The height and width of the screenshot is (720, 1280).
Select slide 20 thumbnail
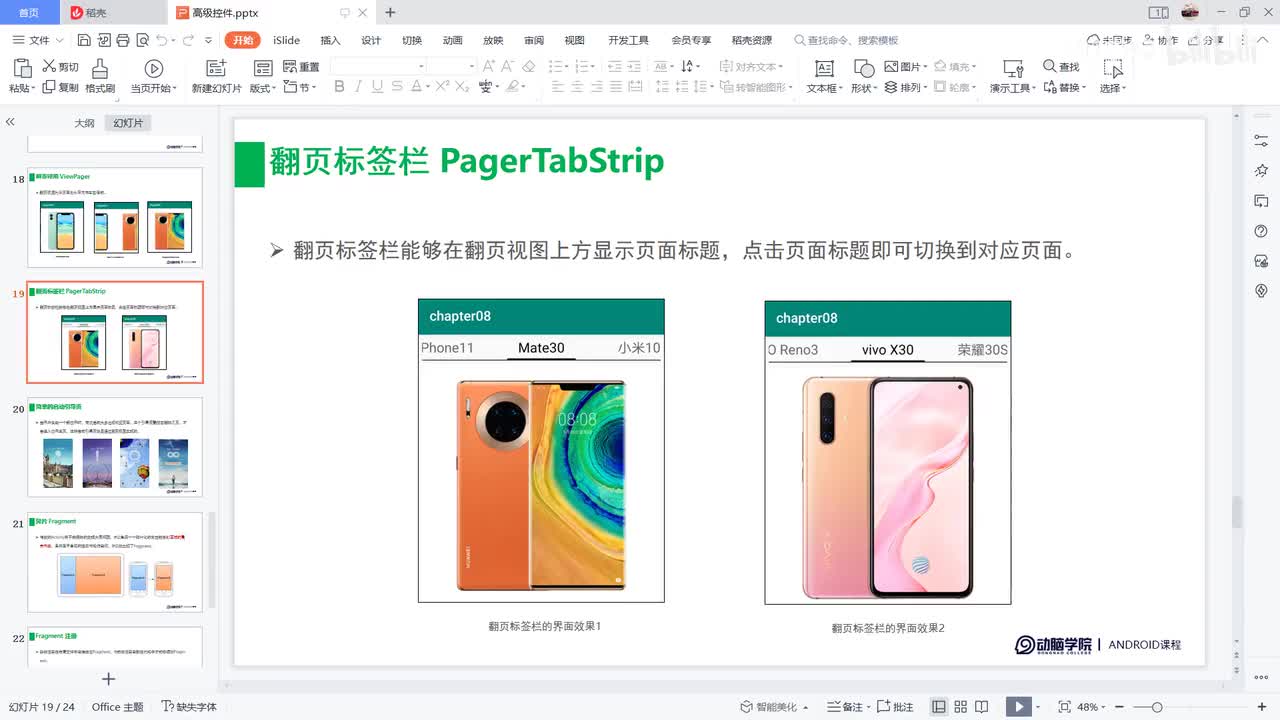tap(115, 447)
